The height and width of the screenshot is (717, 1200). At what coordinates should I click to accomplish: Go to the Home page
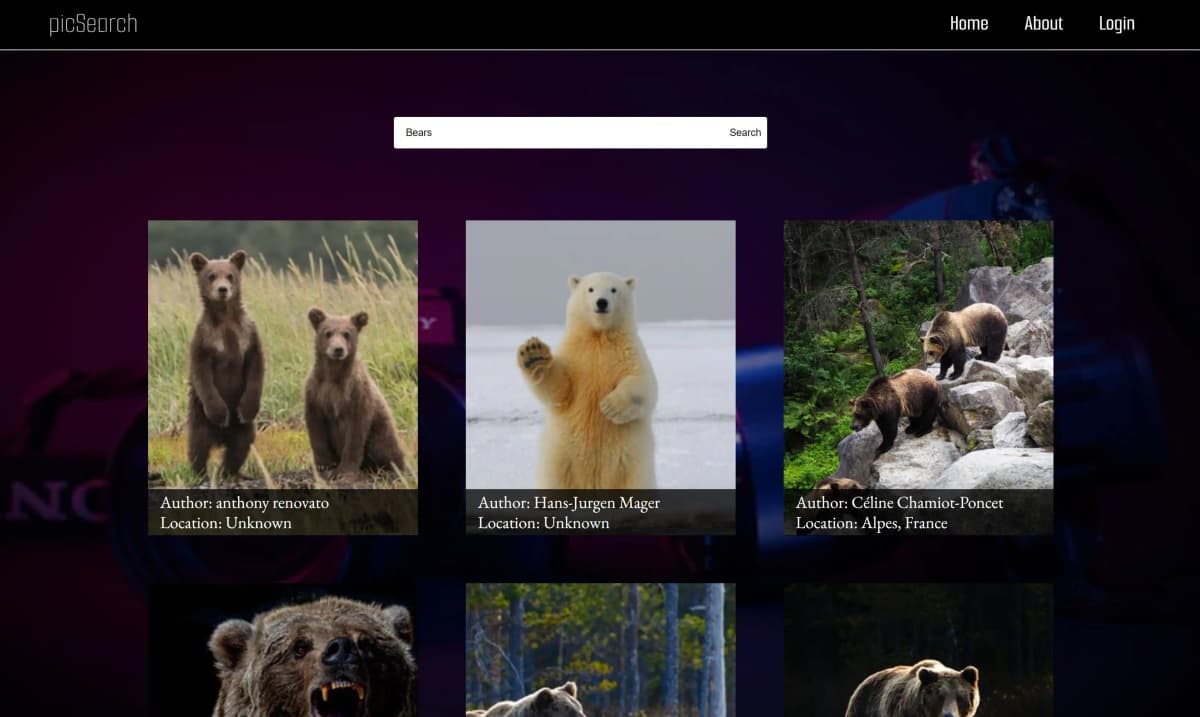pyautogui.click(x=968, y=24)
